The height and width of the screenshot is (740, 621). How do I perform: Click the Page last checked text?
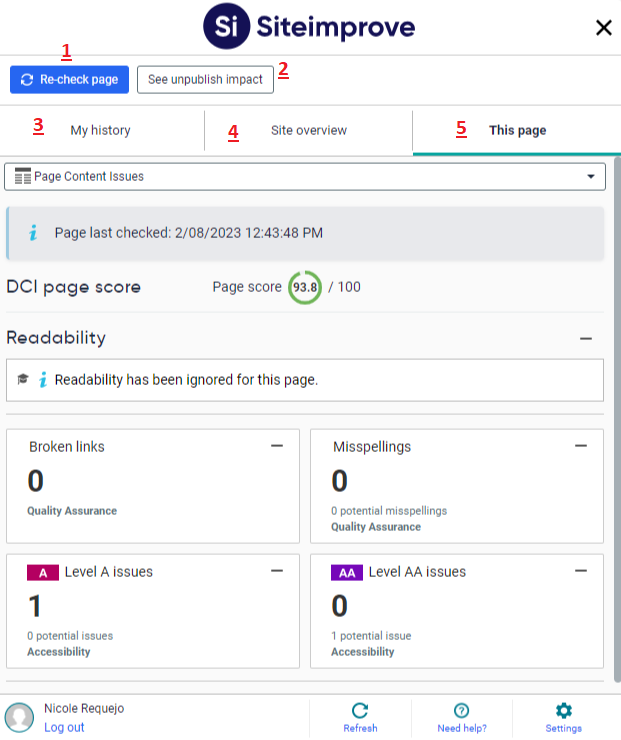(189, 233)
